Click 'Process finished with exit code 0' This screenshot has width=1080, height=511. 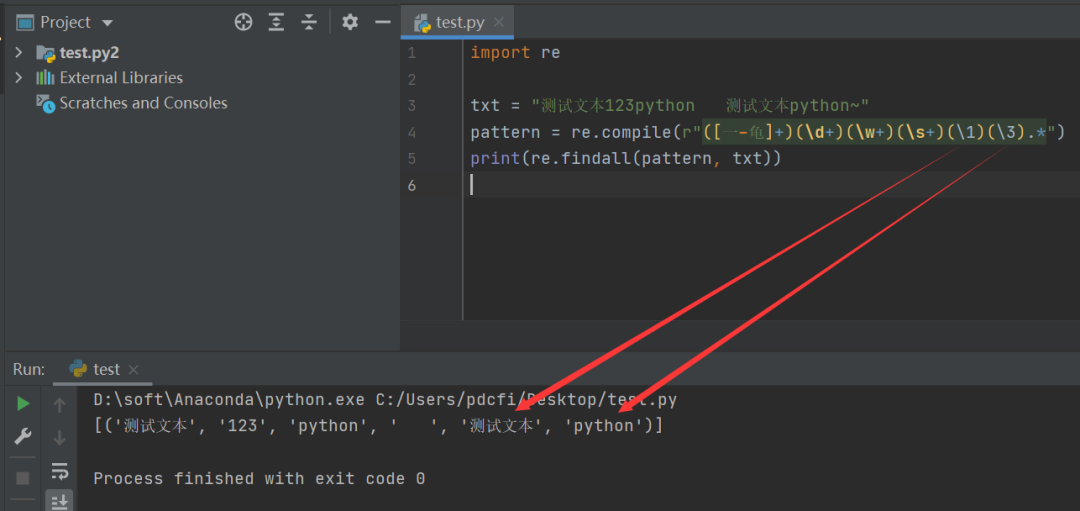(259, 479)
